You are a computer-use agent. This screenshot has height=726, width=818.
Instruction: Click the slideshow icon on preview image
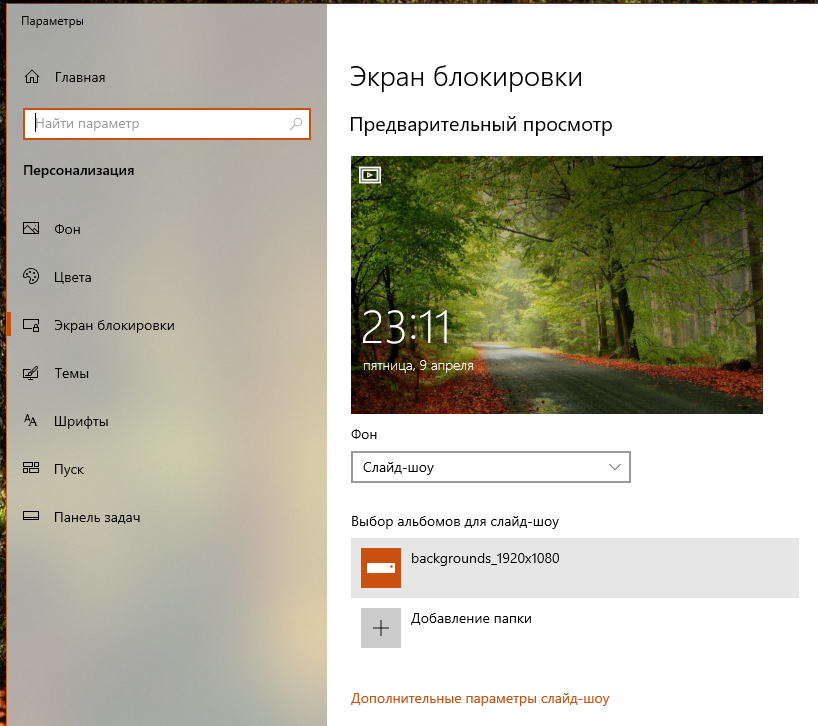[370, 175]
